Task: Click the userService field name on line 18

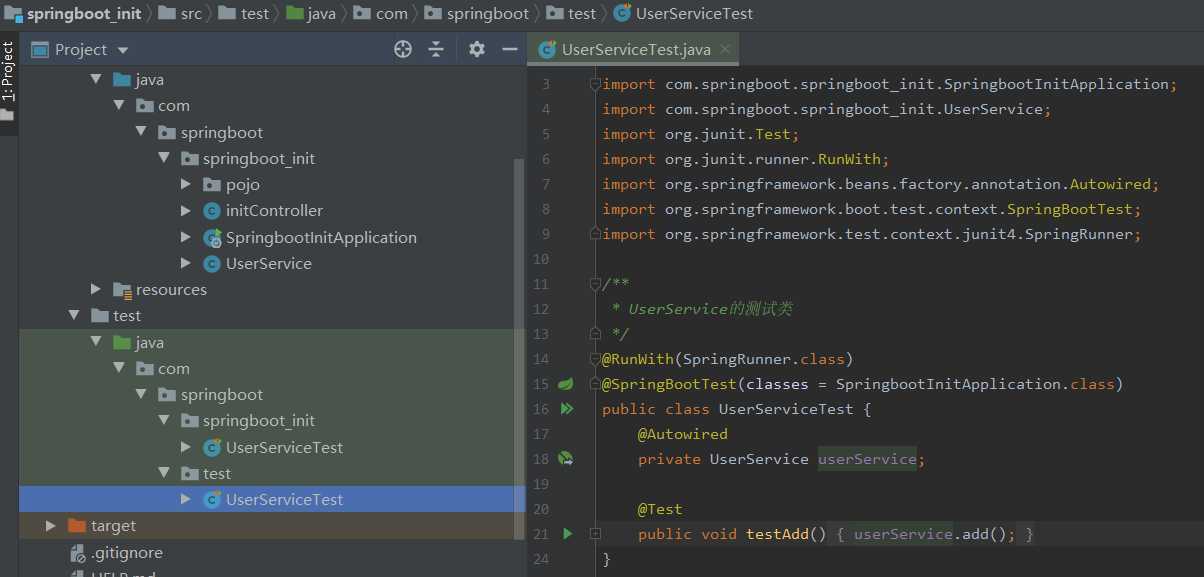Action: coord(867,459)
